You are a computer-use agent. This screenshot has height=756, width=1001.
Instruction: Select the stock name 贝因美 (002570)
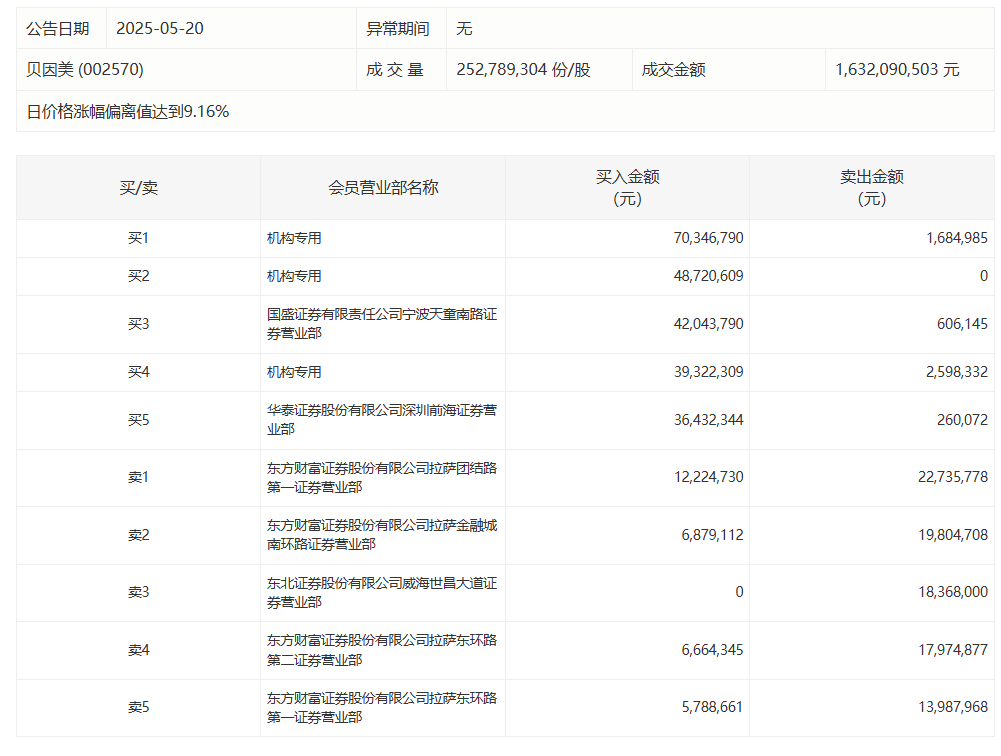click(85, 70)
